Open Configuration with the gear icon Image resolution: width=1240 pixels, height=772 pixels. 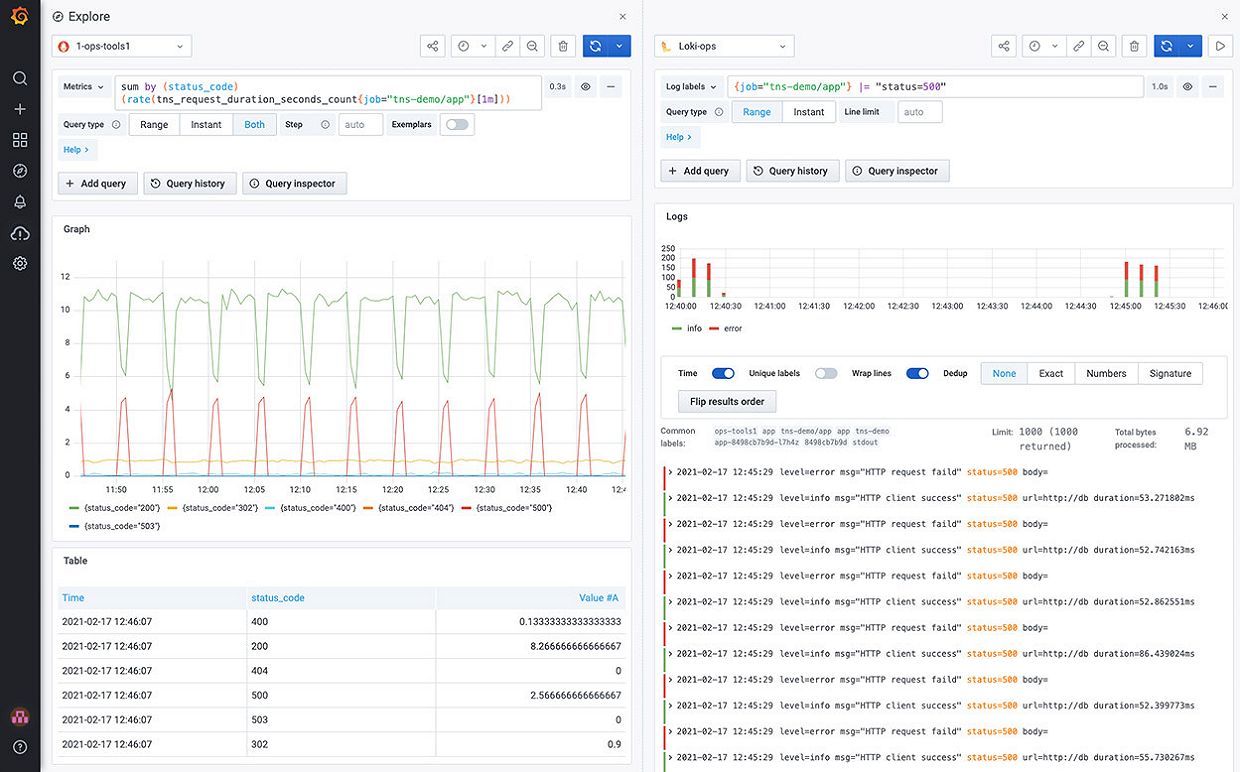tap(21, 262)
